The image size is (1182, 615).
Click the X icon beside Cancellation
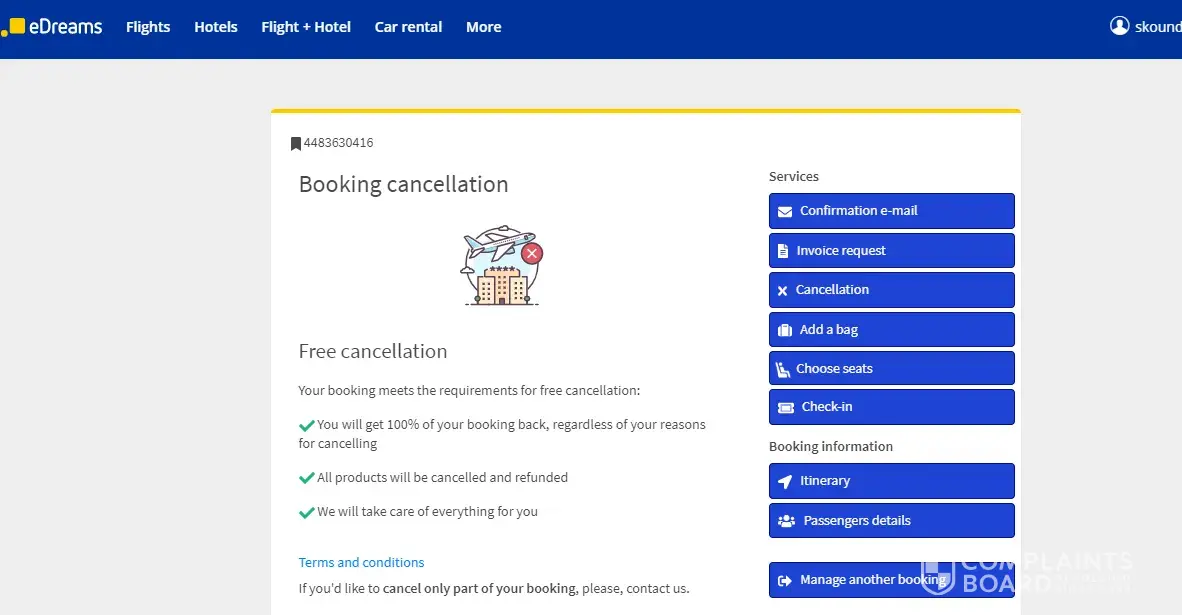(x=783, y=291)
